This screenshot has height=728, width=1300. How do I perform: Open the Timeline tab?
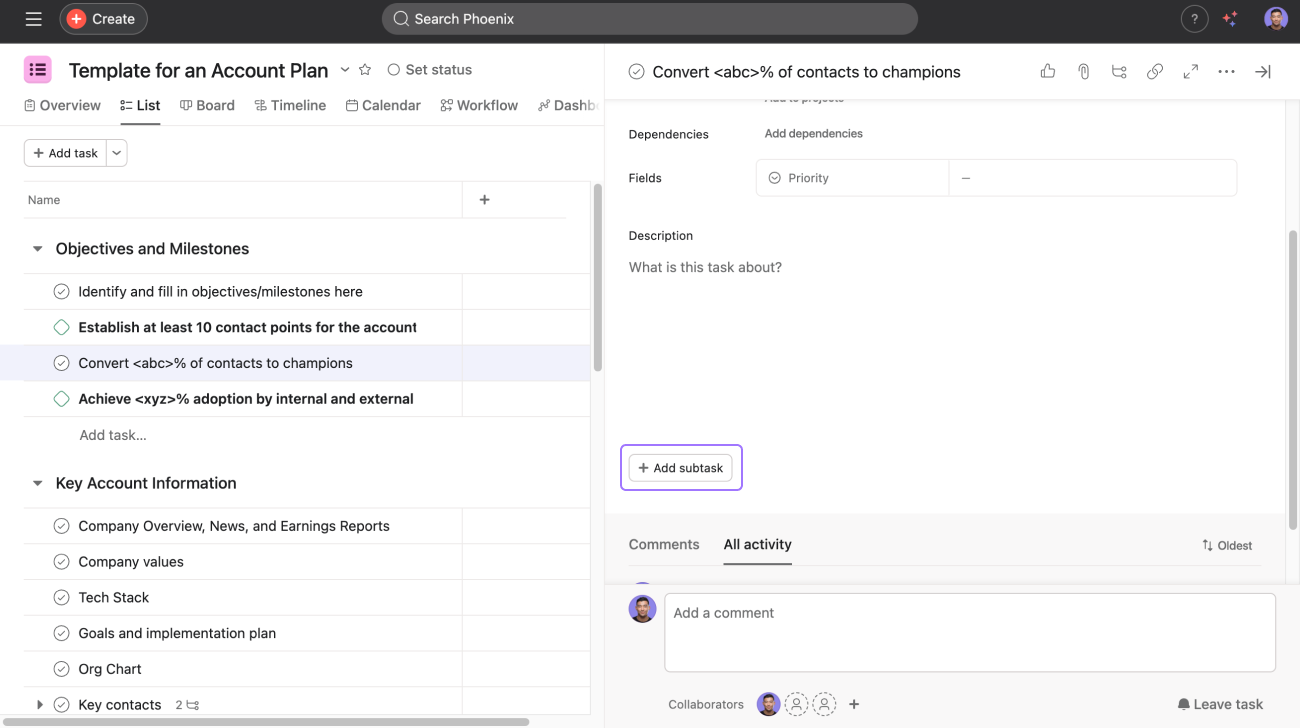[x=290, y=105]
